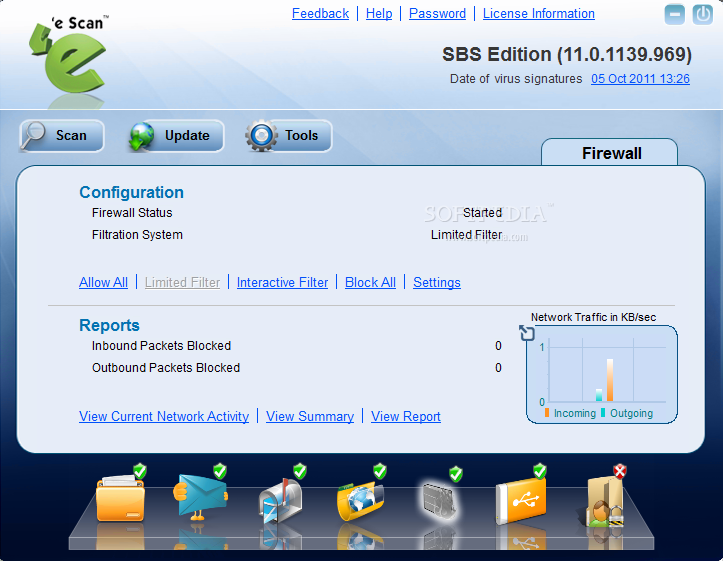This screenshot has width=723, height=561.
Task: Open View Current Network Activity
Action: [164, 416]
